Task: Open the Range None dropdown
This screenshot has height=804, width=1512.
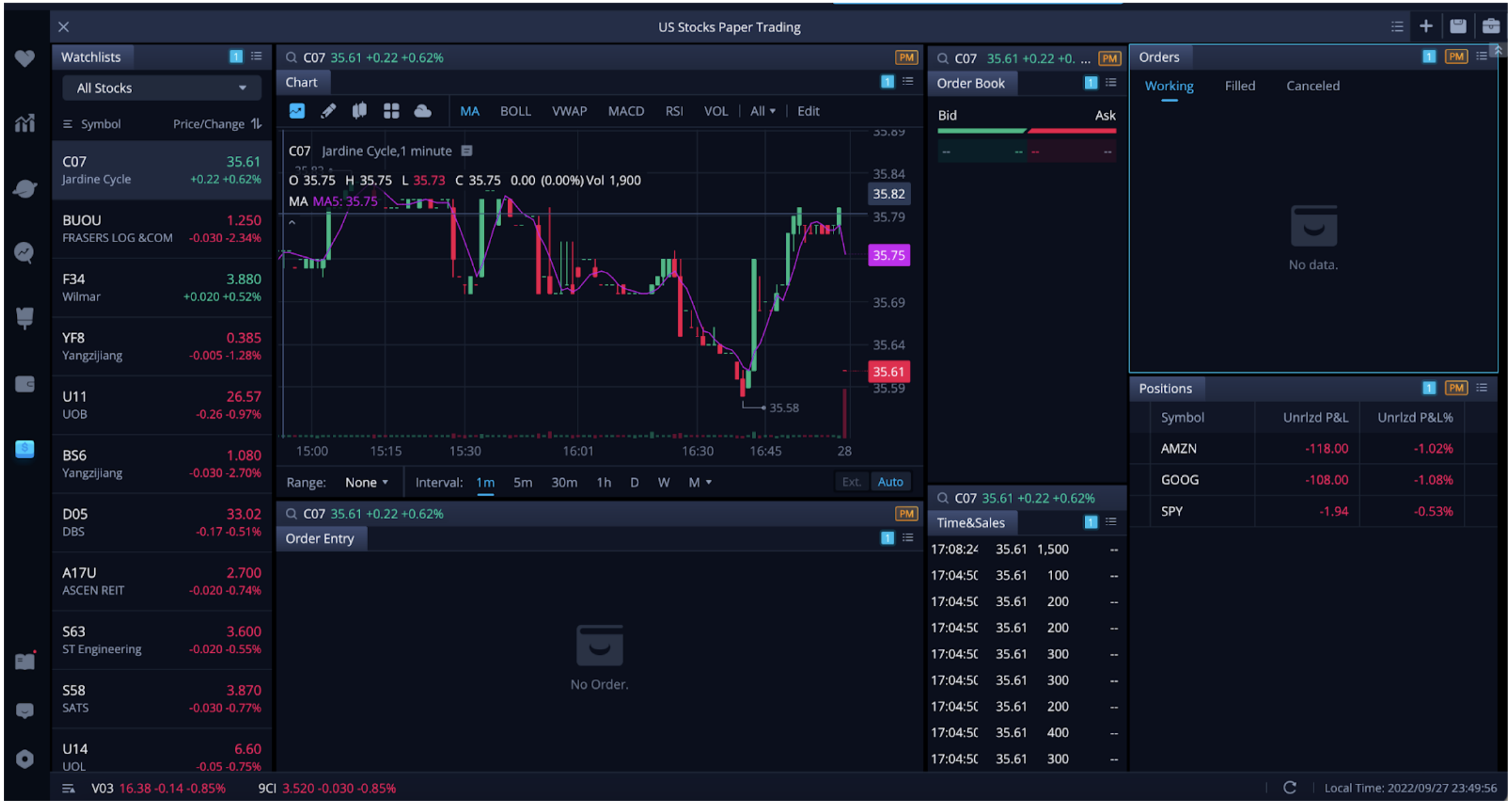Action: pyautogui.click(x=366, y=482)
